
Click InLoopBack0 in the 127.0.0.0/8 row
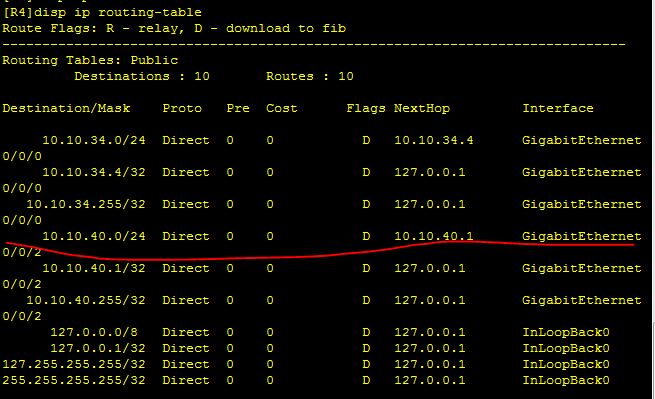click(566, 333)
